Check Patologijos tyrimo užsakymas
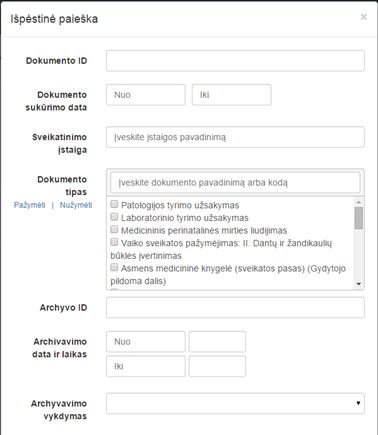 tap(114, 204)
